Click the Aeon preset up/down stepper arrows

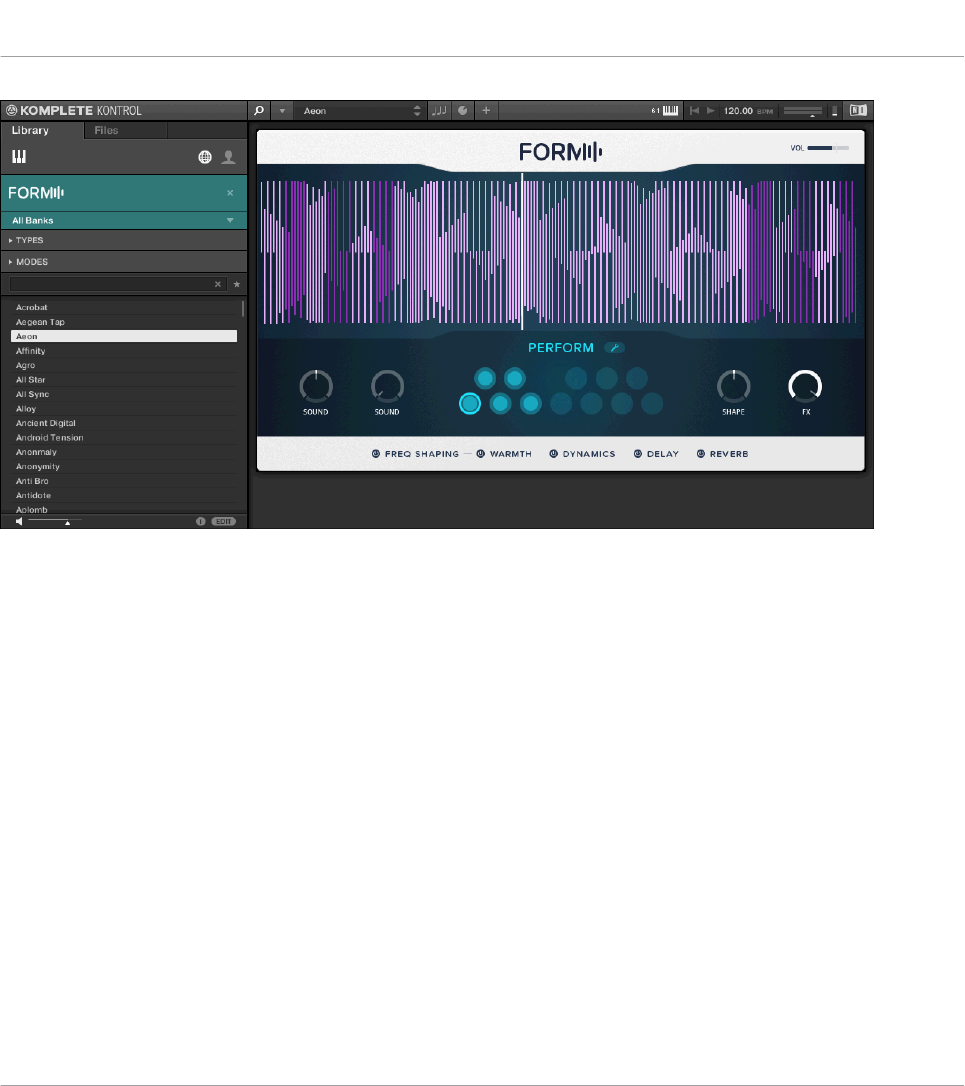coord(417,111)
